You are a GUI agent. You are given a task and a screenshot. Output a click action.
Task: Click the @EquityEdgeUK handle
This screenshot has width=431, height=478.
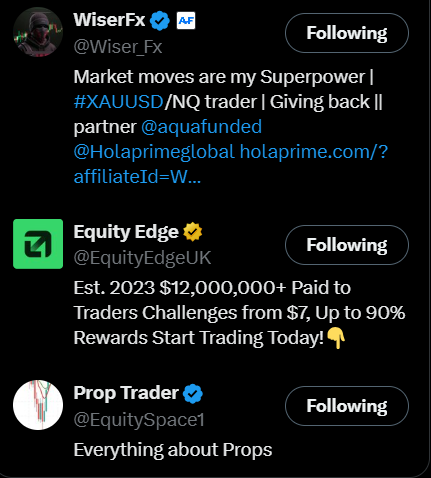(x=142, y=258)
